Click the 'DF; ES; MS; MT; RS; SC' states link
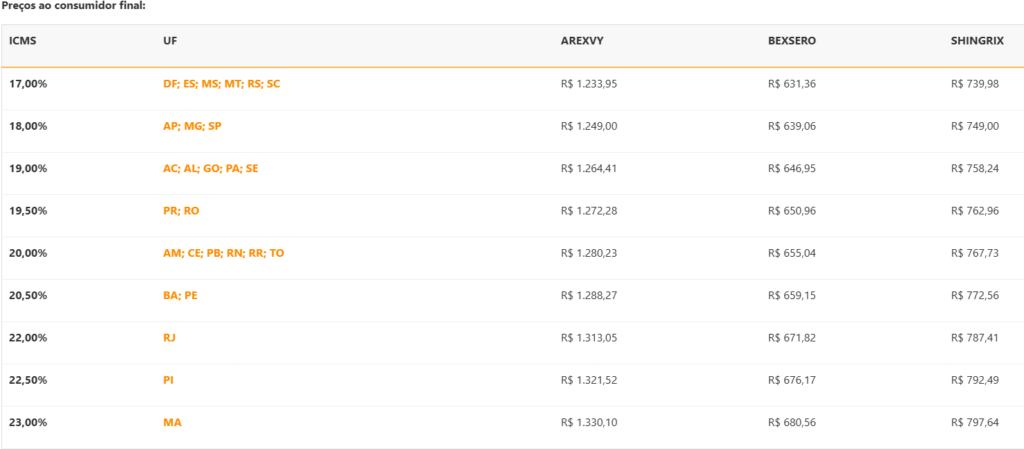This screenshot has height=449, width=1024. click(221, 84)
